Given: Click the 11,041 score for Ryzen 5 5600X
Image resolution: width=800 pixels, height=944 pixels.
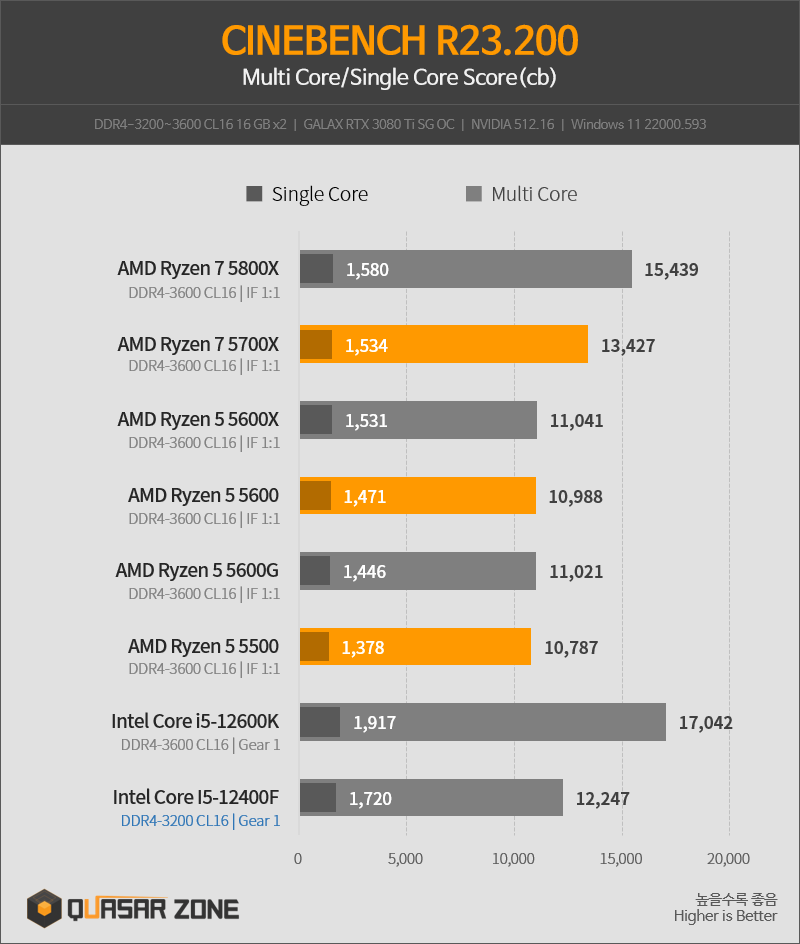Looking at the screenshot, I should (x=576, y=421).
